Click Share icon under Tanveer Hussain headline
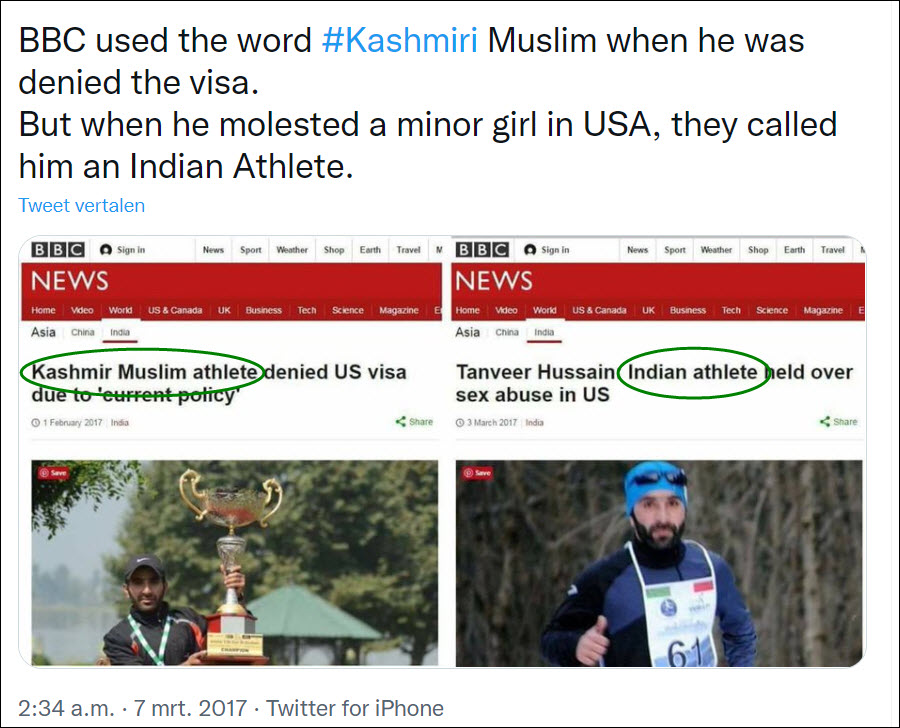Screen dimensions: 900x728 tap(825, 422)
